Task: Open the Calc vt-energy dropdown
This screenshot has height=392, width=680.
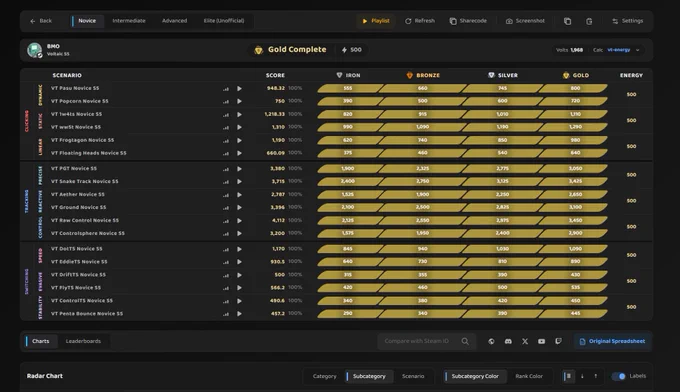Action: point(623,50)
